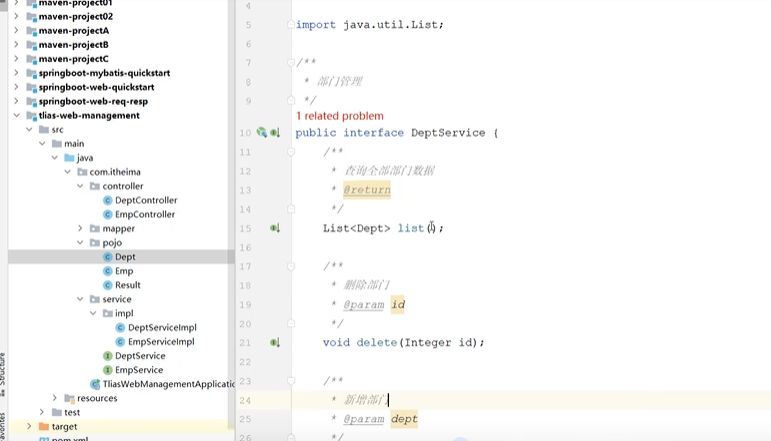Expand the mapper package
The width and height of the screenshot is (771, 441).
point(80,229)
